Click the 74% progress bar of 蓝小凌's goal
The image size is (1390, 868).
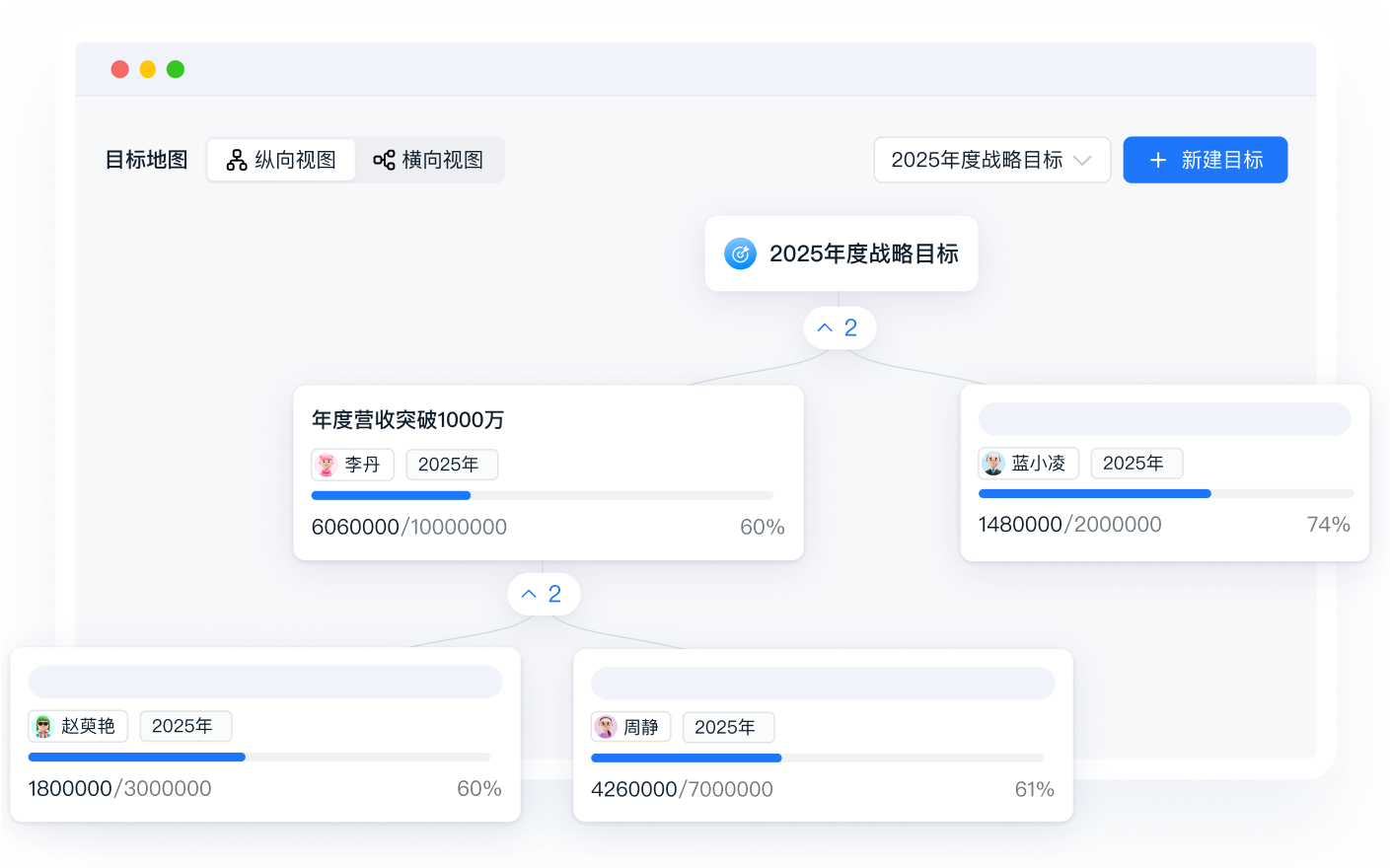pos(1164,493)
